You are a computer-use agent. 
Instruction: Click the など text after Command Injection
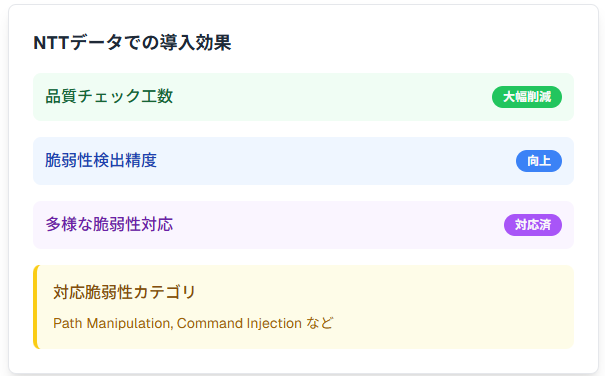320,323
